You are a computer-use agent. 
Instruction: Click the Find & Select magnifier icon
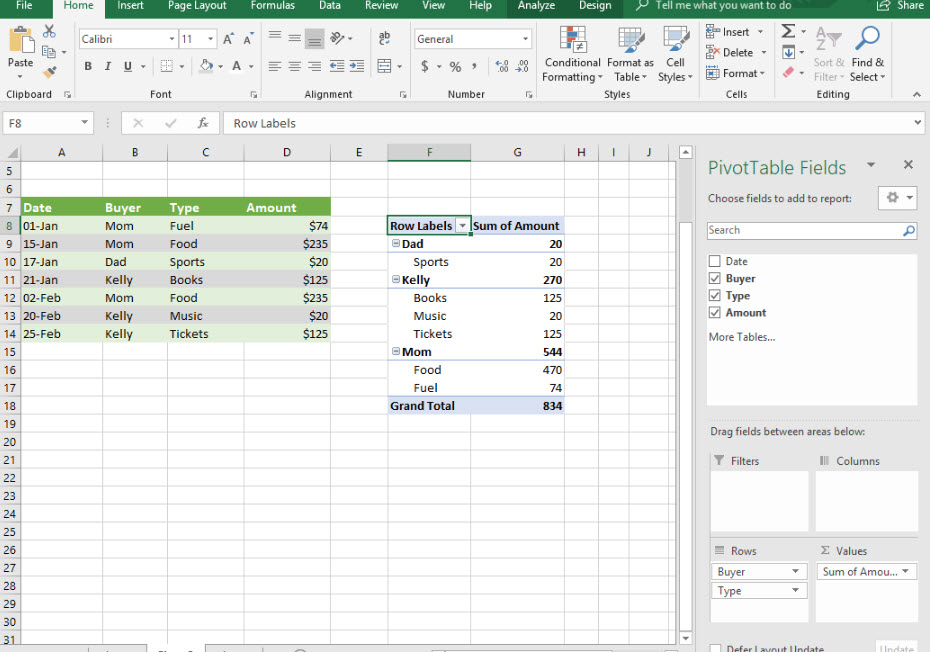click(867, 55)
